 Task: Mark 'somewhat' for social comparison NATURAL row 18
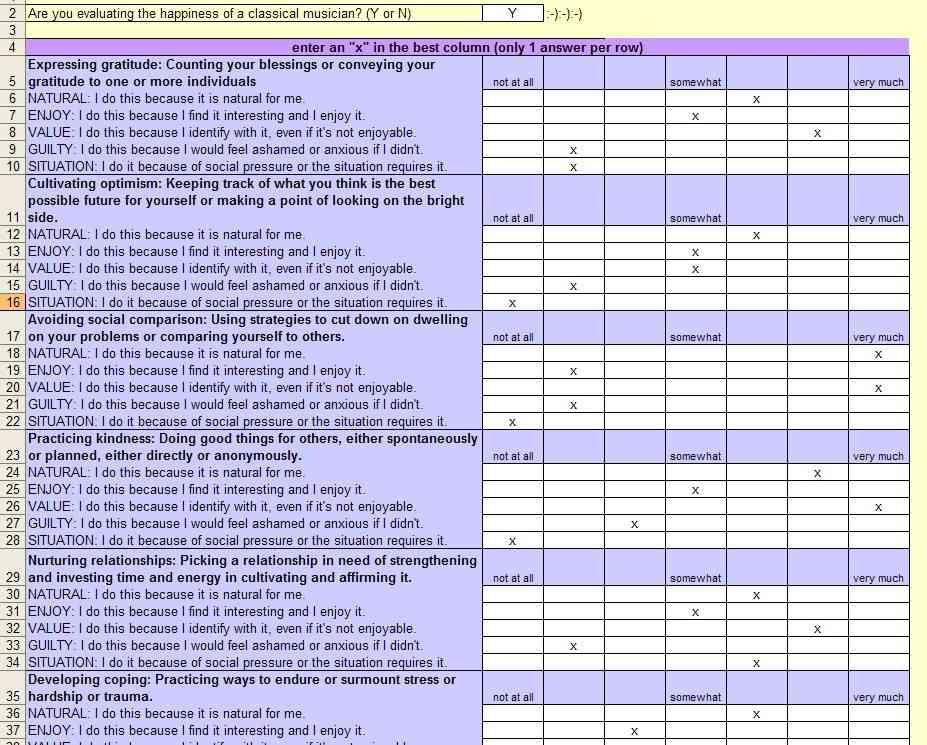[x=695, y=354]
